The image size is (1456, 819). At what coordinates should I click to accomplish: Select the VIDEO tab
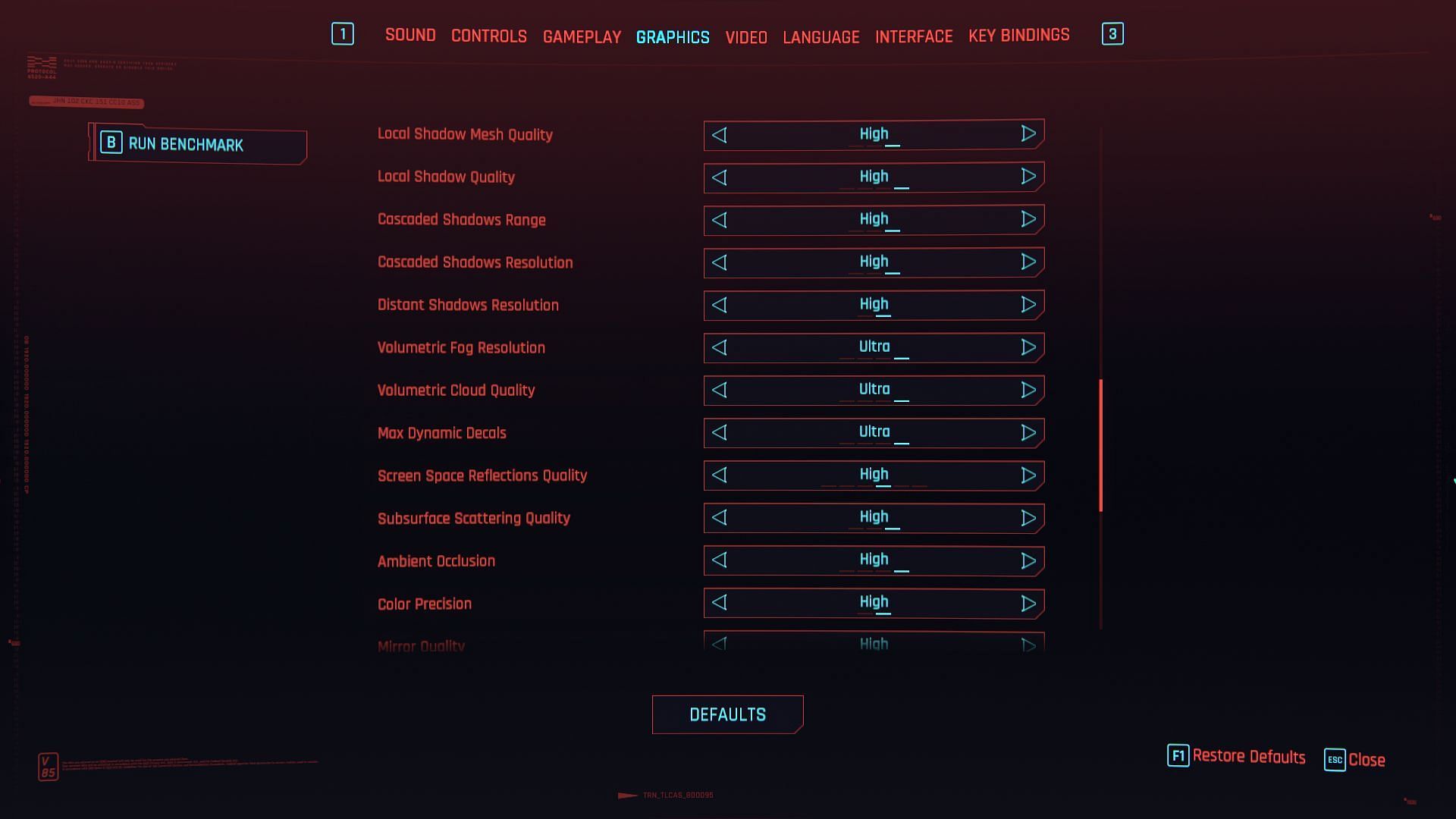746,35
